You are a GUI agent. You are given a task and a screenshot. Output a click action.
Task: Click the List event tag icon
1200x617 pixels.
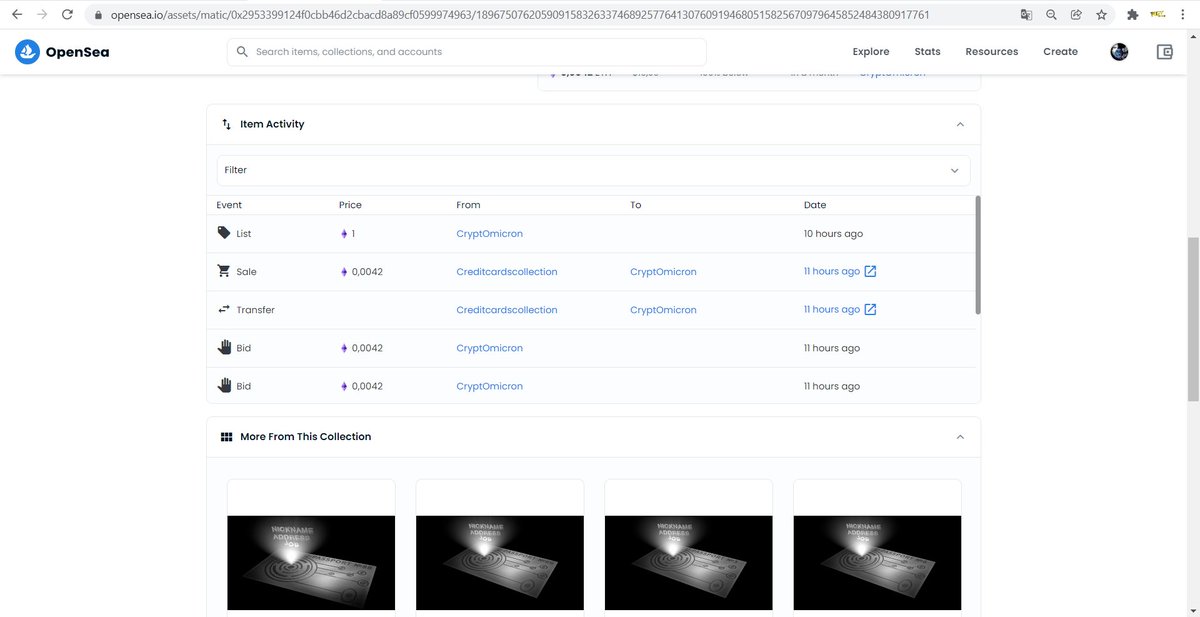(x=224, y=233)
